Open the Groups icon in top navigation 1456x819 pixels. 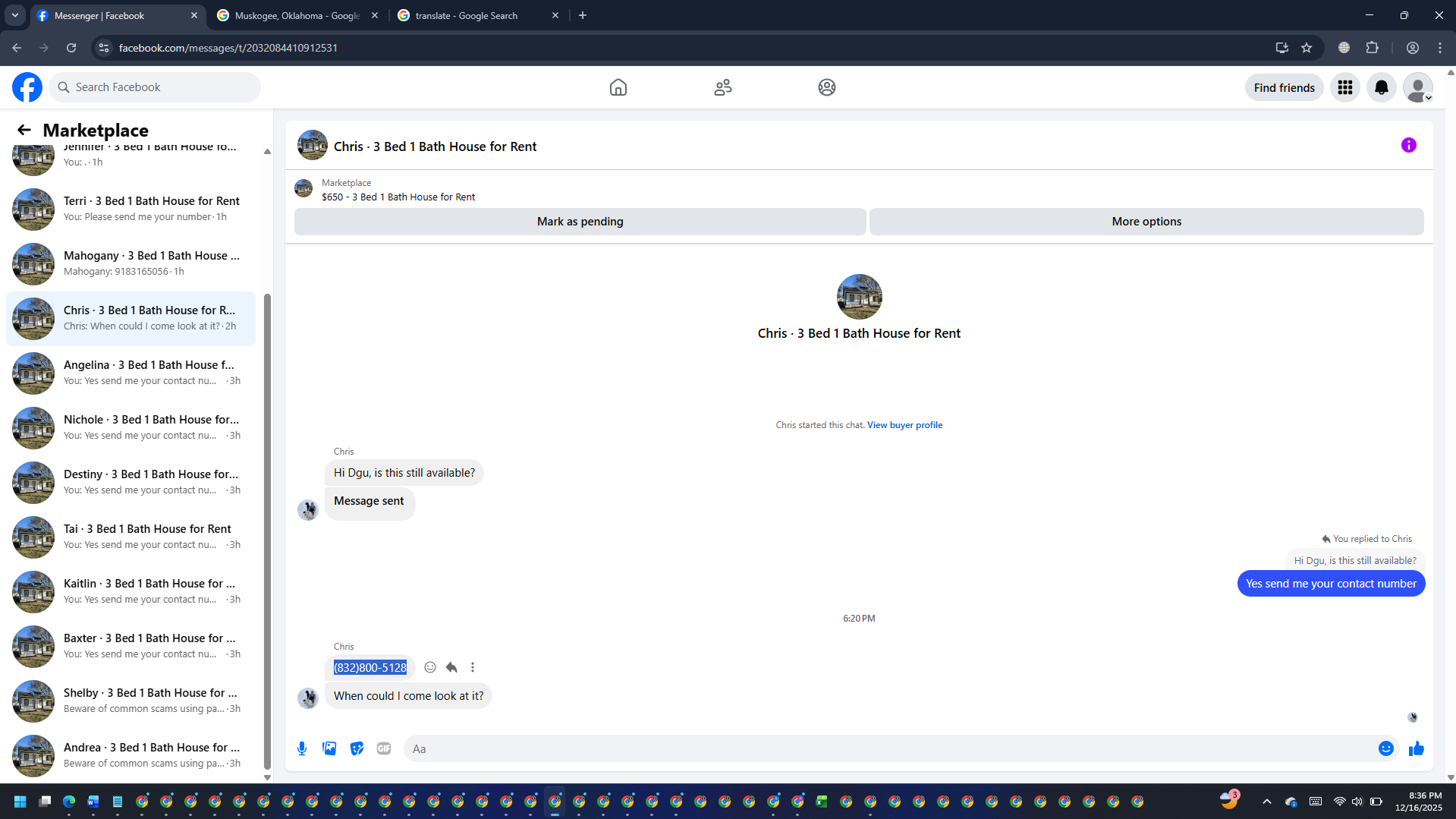click(x=827, y=87)
